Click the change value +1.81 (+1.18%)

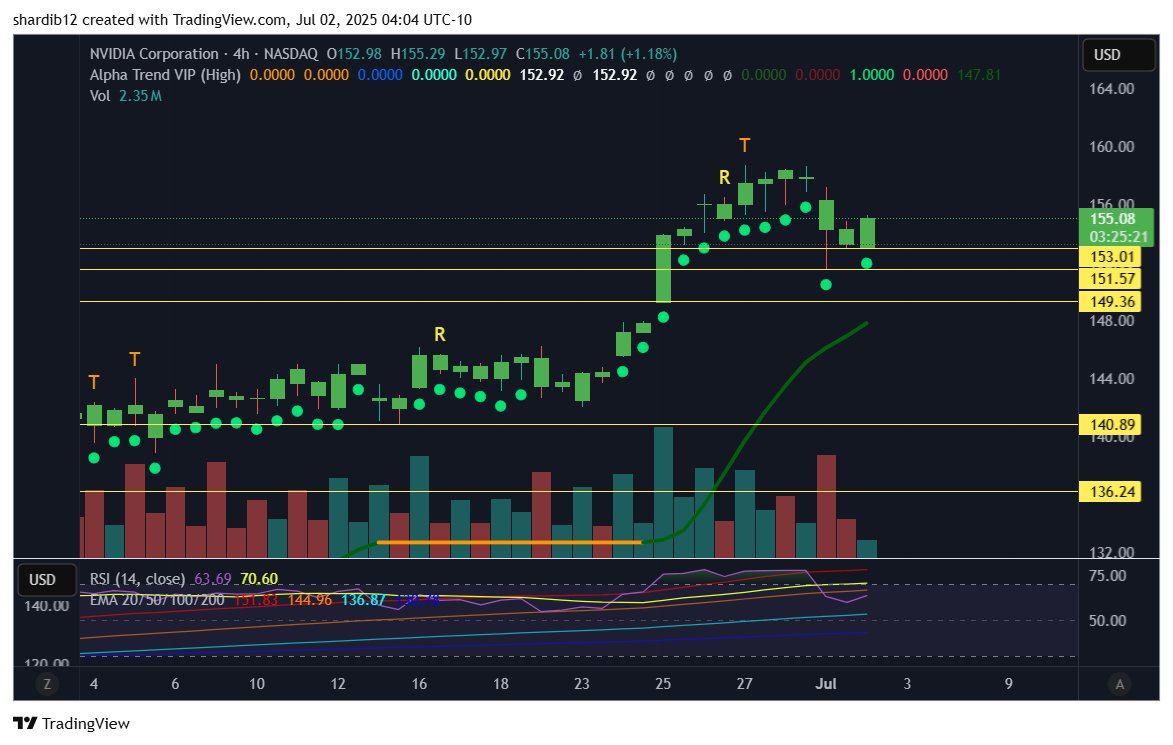[x=628, y=54]
